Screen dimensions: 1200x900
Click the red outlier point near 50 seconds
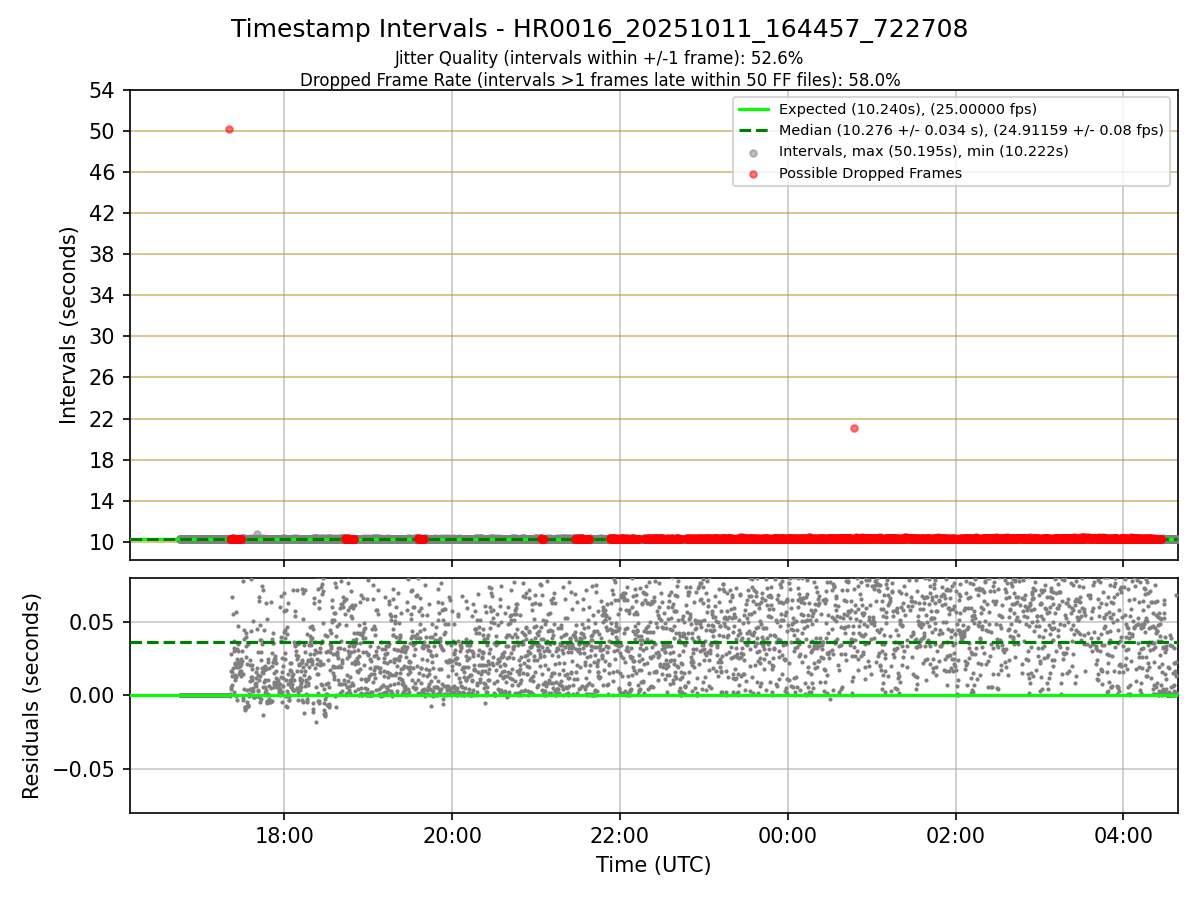coord(229,129)
